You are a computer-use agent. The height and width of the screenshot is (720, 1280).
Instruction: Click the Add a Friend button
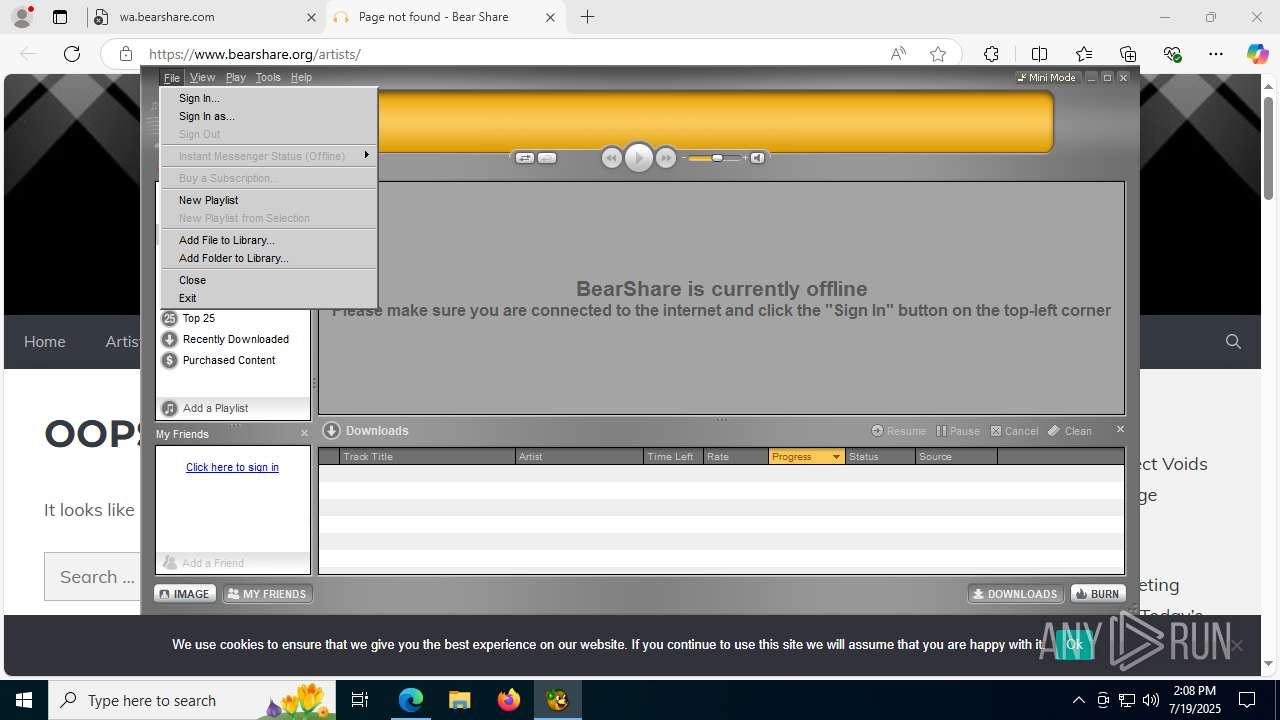tap(233, 563)
